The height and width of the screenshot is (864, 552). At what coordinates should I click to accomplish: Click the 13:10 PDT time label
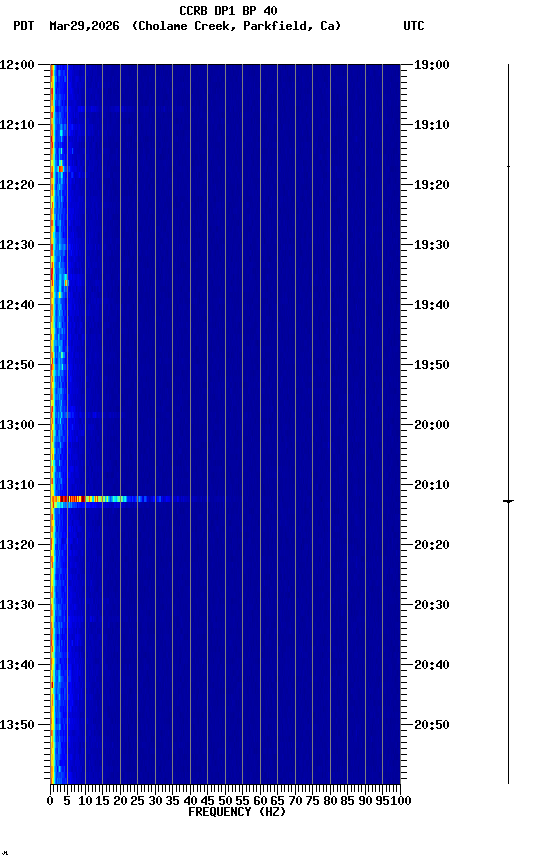pyautogui.click(x=17, y=485)
